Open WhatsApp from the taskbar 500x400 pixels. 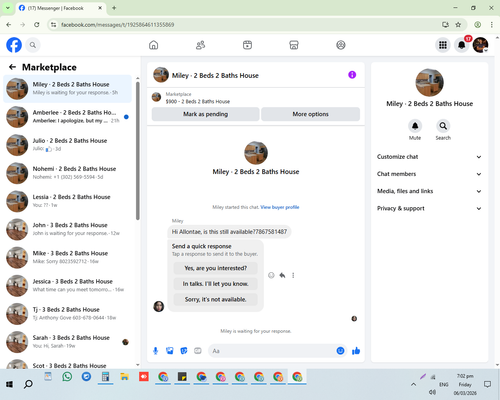pyautogui.click(x=67, y=377)
